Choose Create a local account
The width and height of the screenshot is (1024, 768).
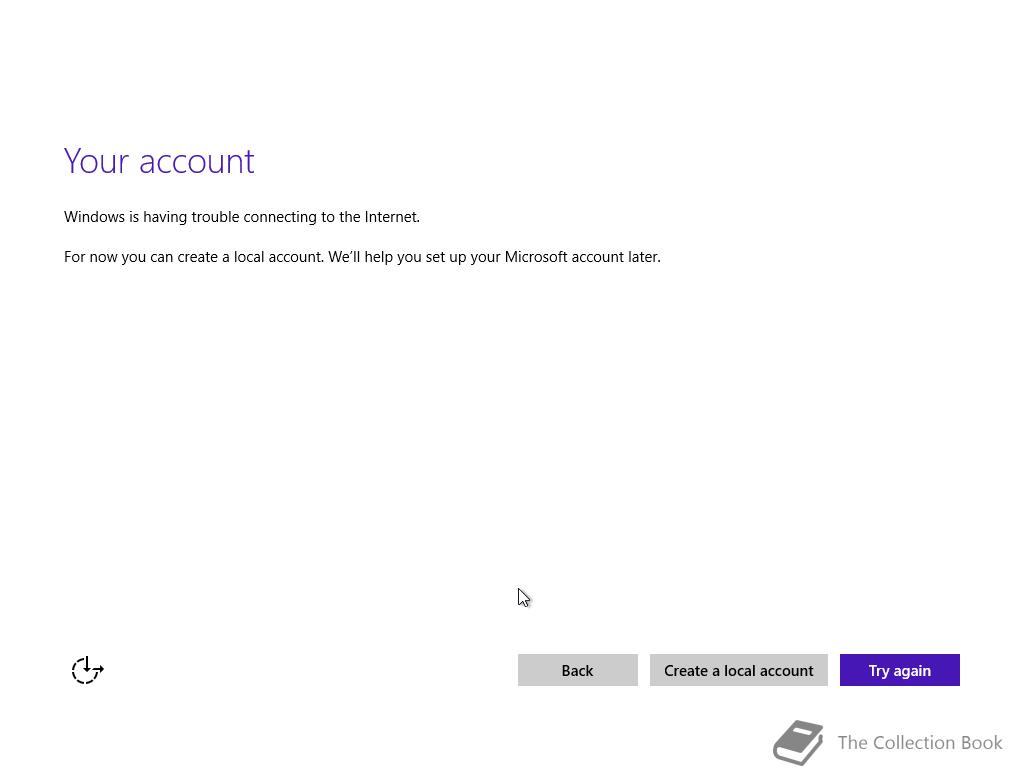pyautogui.click(x=739, y=670)
